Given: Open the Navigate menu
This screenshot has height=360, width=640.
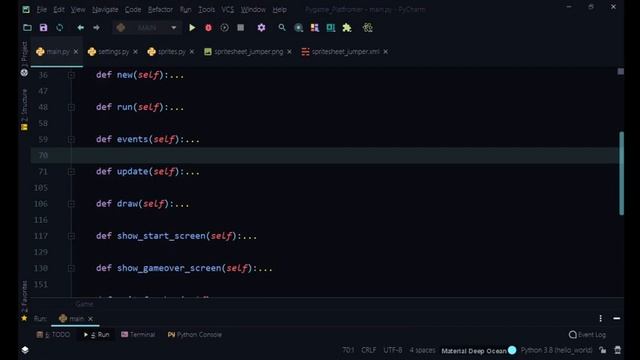Looking at the screenshot, I should (105, 9).
